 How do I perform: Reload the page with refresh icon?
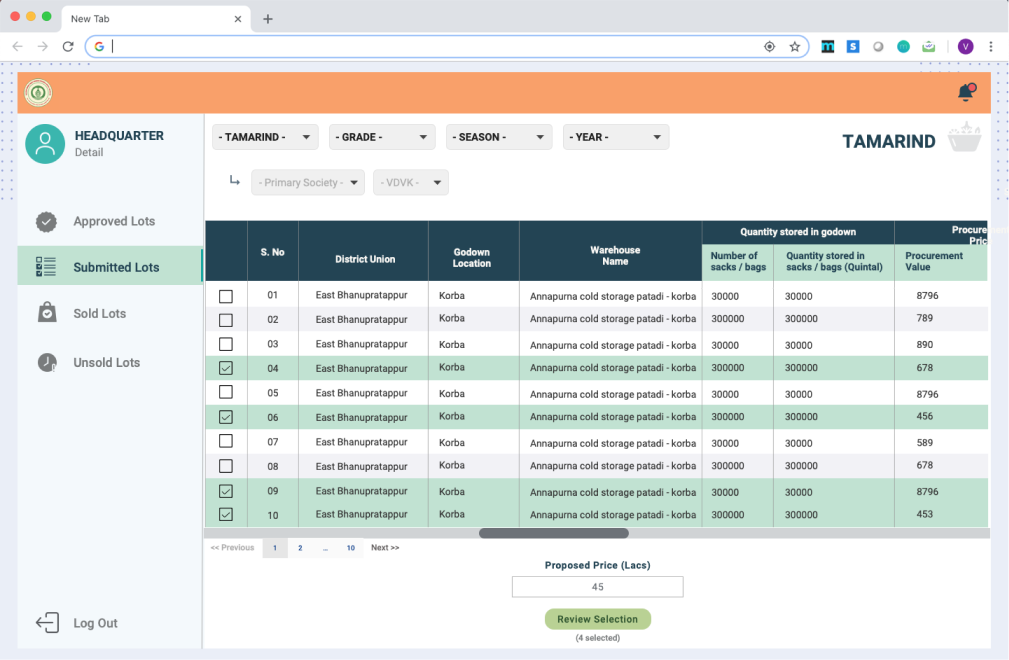coord(68,46)
